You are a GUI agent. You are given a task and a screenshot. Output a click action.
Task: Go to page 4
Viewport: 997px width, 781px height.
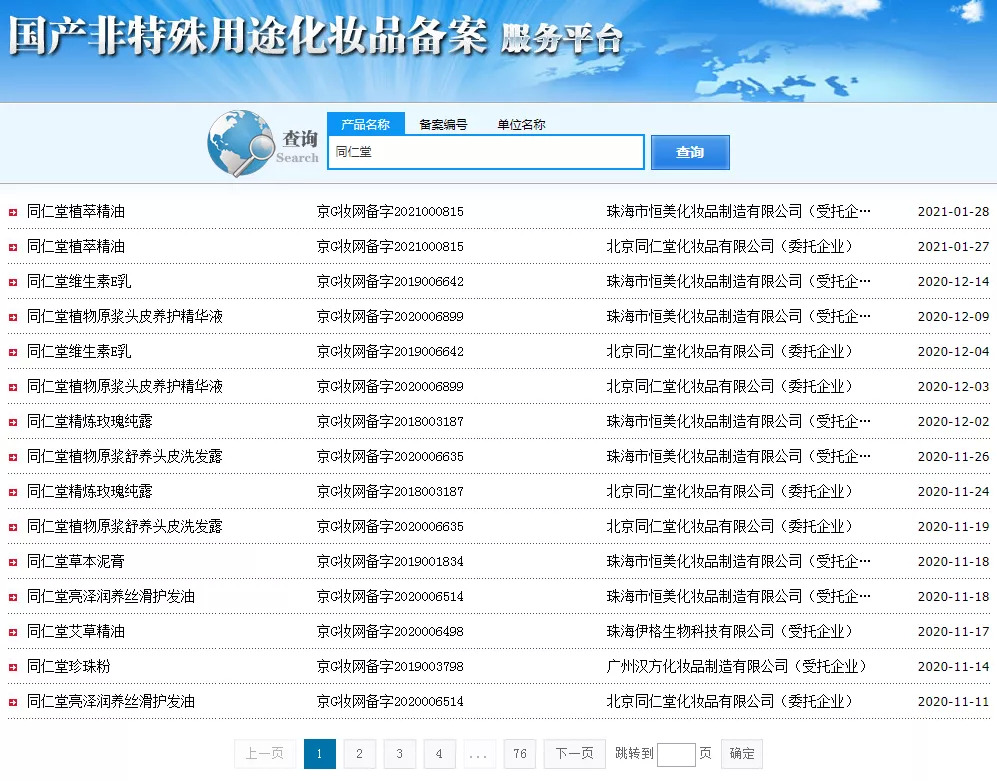pyautogui.click(x=439, y=754)
